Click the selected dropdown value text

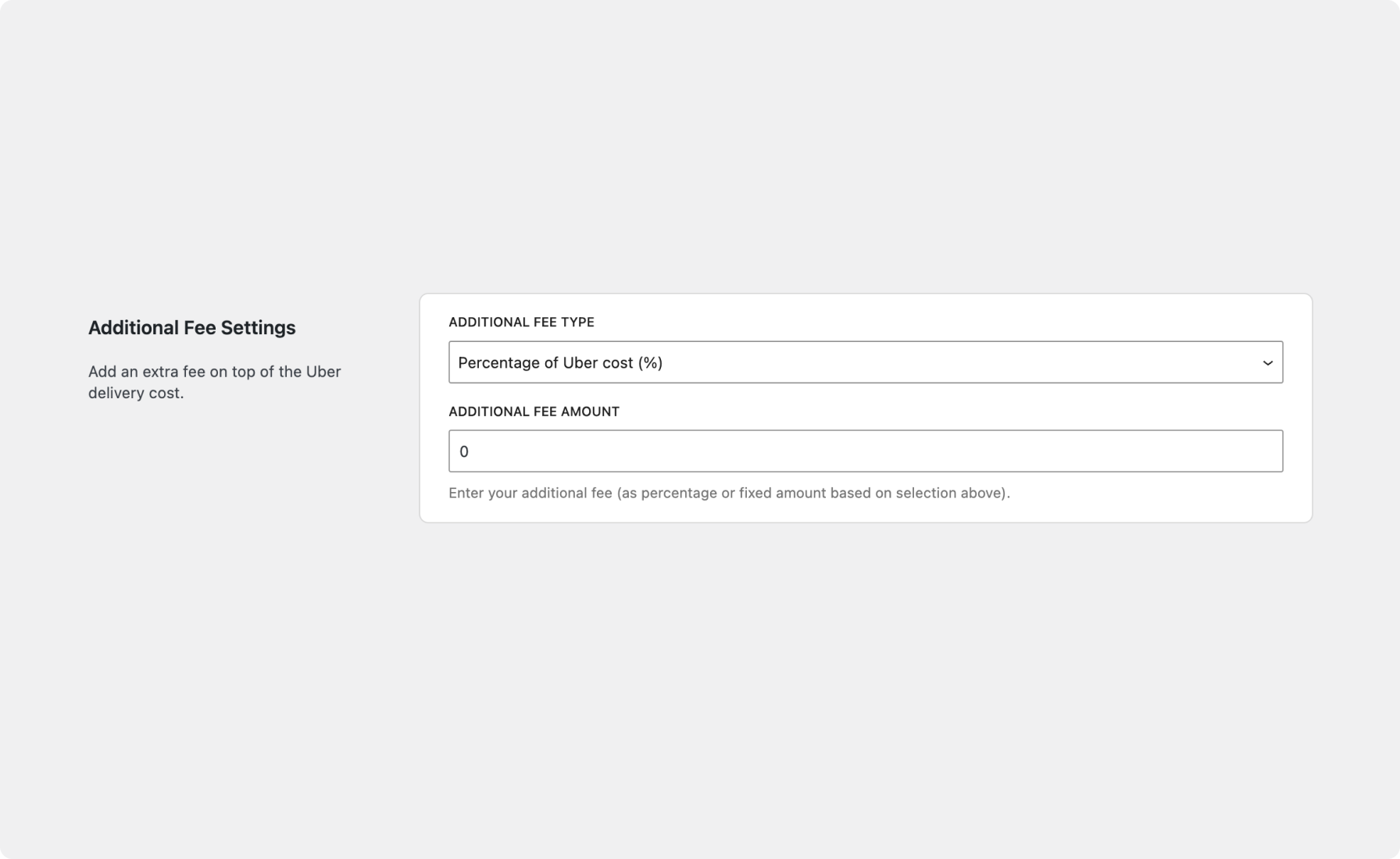click(560, 362)
